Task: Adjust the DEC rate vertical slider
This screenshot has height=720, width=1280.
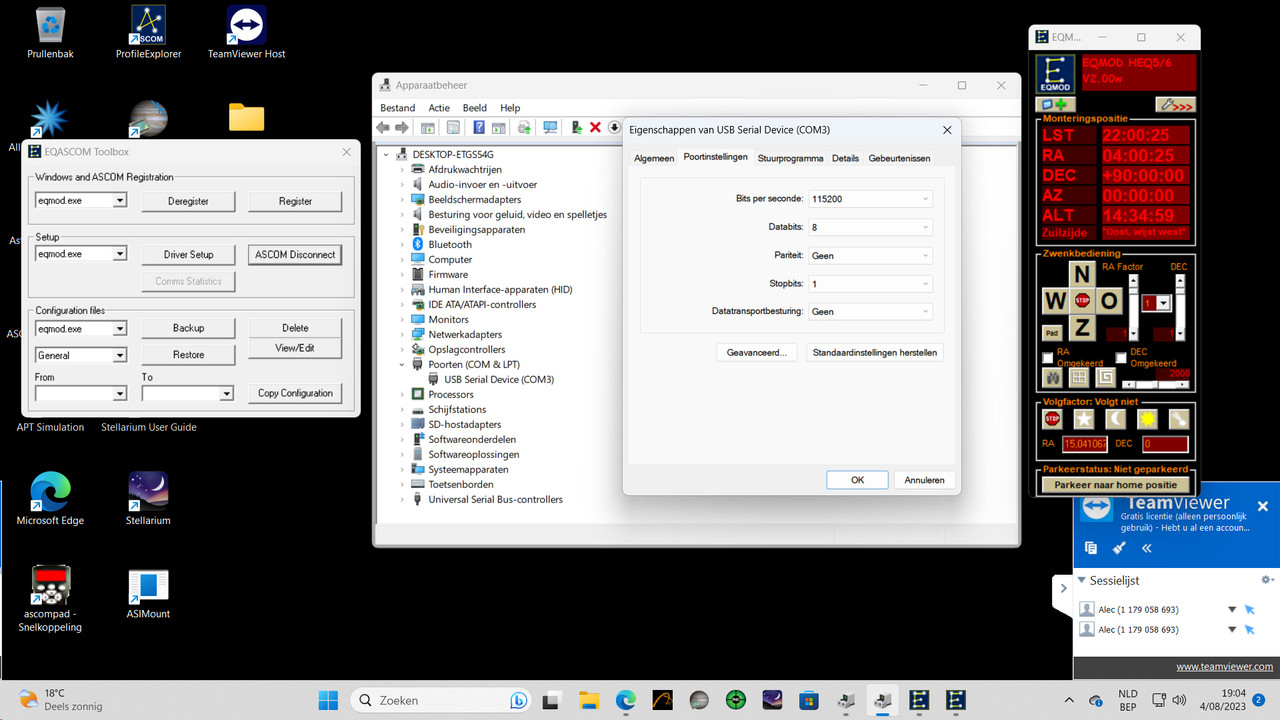Action: (x=1180, y=307)
